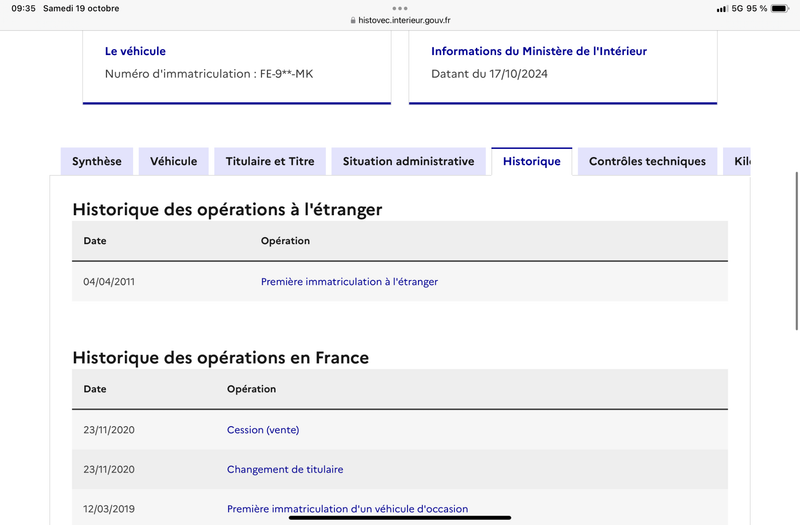Select the Historique tab
The width and height of the screenshot is (800, 525).
pyautogui.click(x=532, y=161)
